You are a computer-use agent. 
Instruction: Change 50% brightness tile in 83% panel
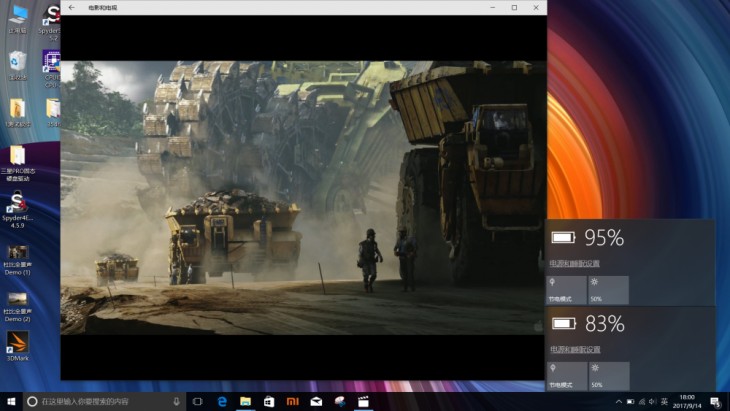[x=608, y=376]
